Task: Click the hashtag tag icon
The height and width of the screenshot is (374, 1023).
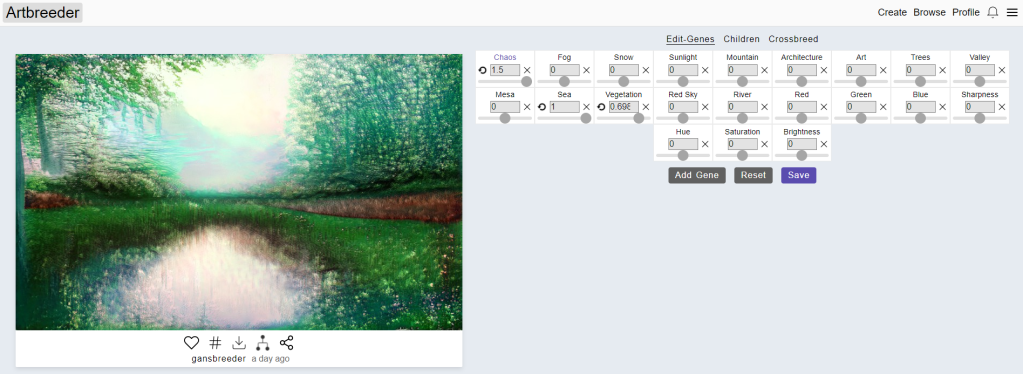Action: pyautogui.click(x=215, y=343)
